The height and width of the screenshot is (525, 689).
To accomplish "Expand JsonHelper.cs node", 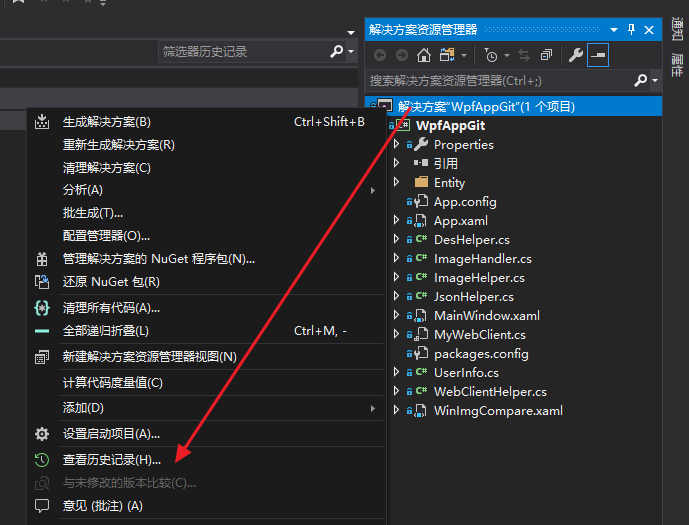I will click(396, 296).
